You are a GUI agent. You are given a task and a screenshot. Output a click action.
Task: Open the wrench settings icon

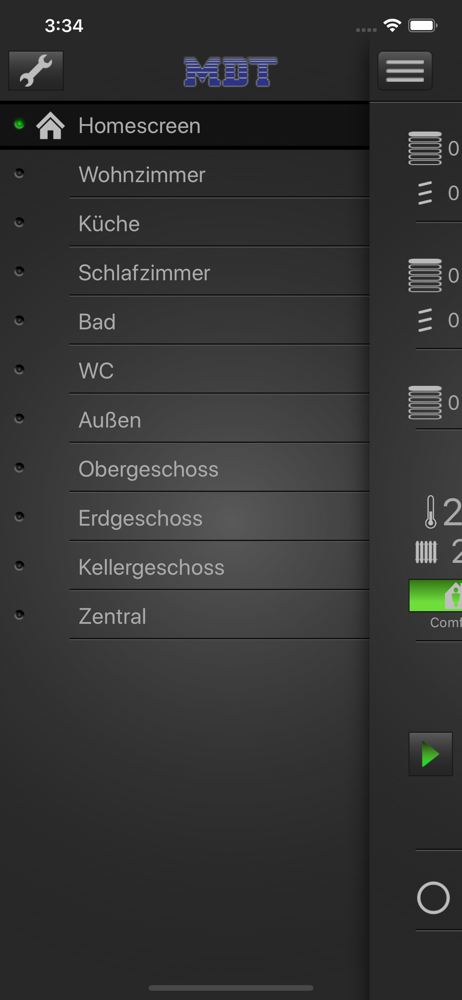pos(36,71)
